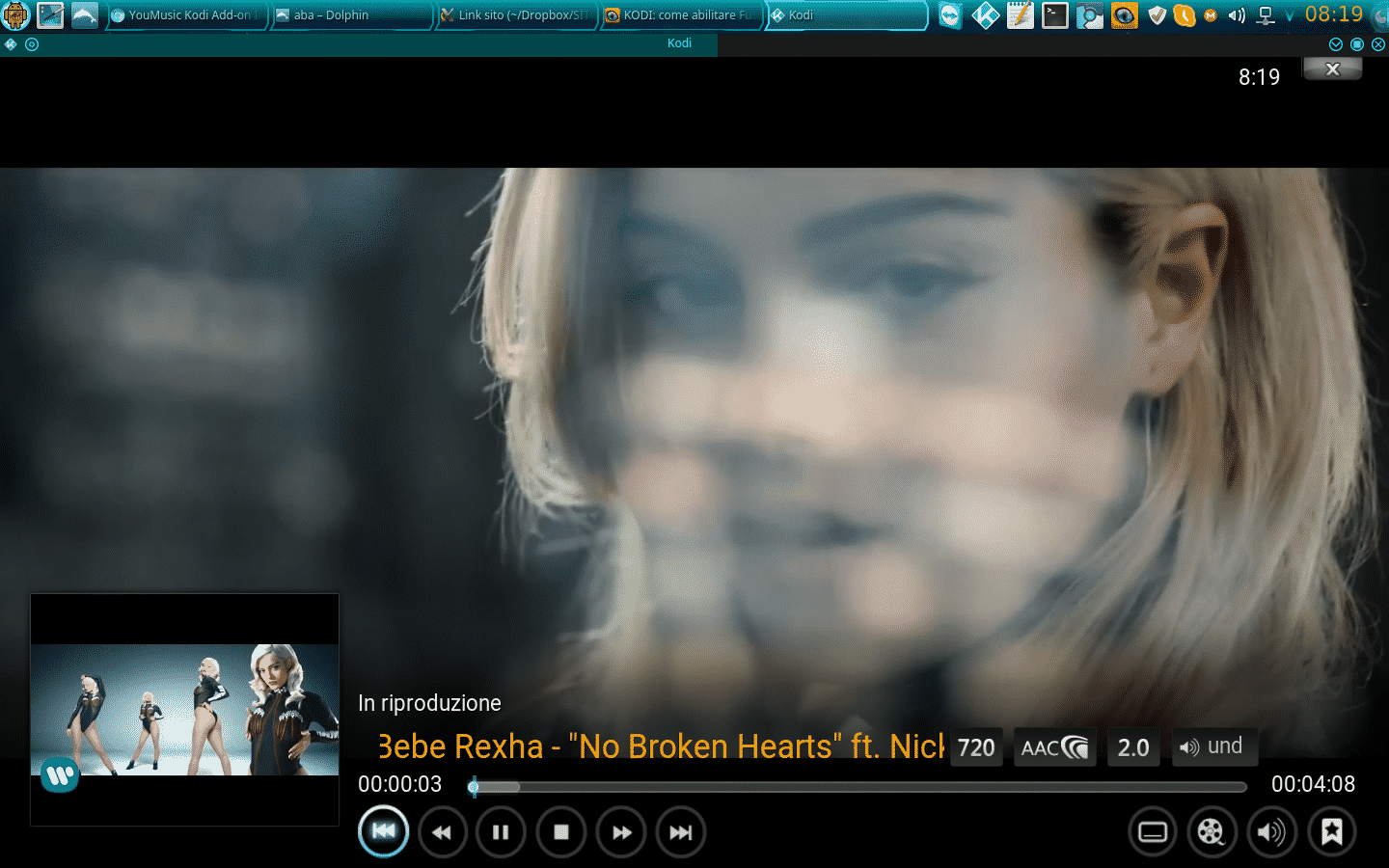Image resolution: width=1389 pixels, height=868 pixels.
Task: Click the 'und' audio language badge
Action: (1213, 746)
